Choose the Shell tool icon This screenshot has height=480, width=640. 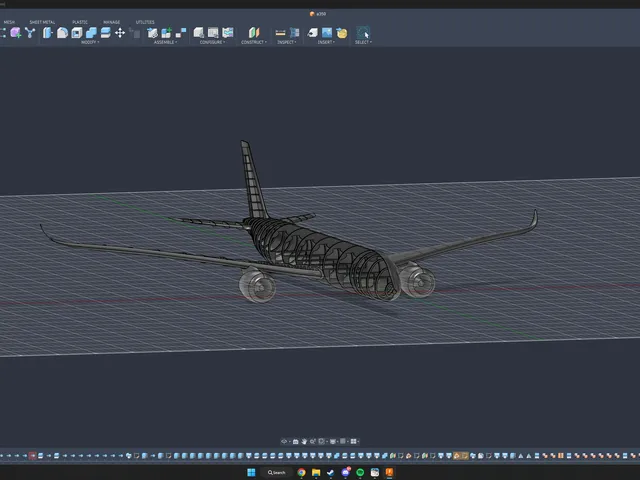[77, 33]
